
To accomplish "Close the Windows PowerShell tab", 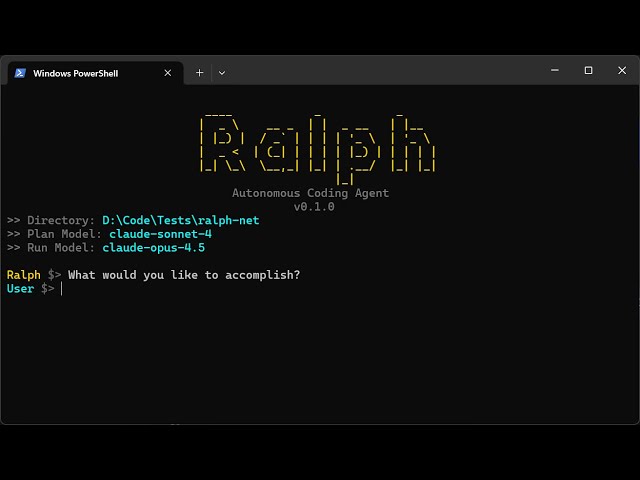I will (168, 73).
